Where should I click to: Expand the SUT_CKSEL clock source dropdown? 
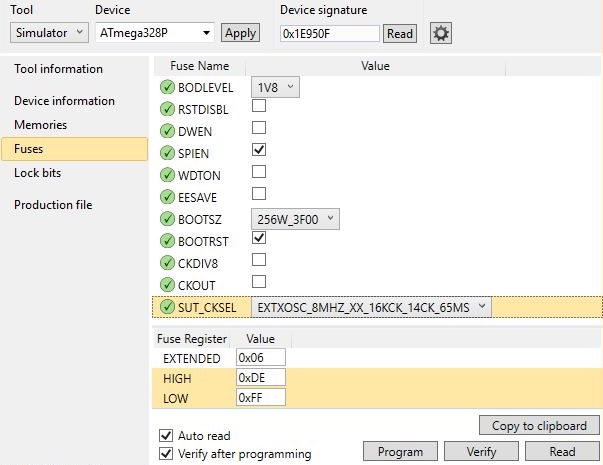370,307
